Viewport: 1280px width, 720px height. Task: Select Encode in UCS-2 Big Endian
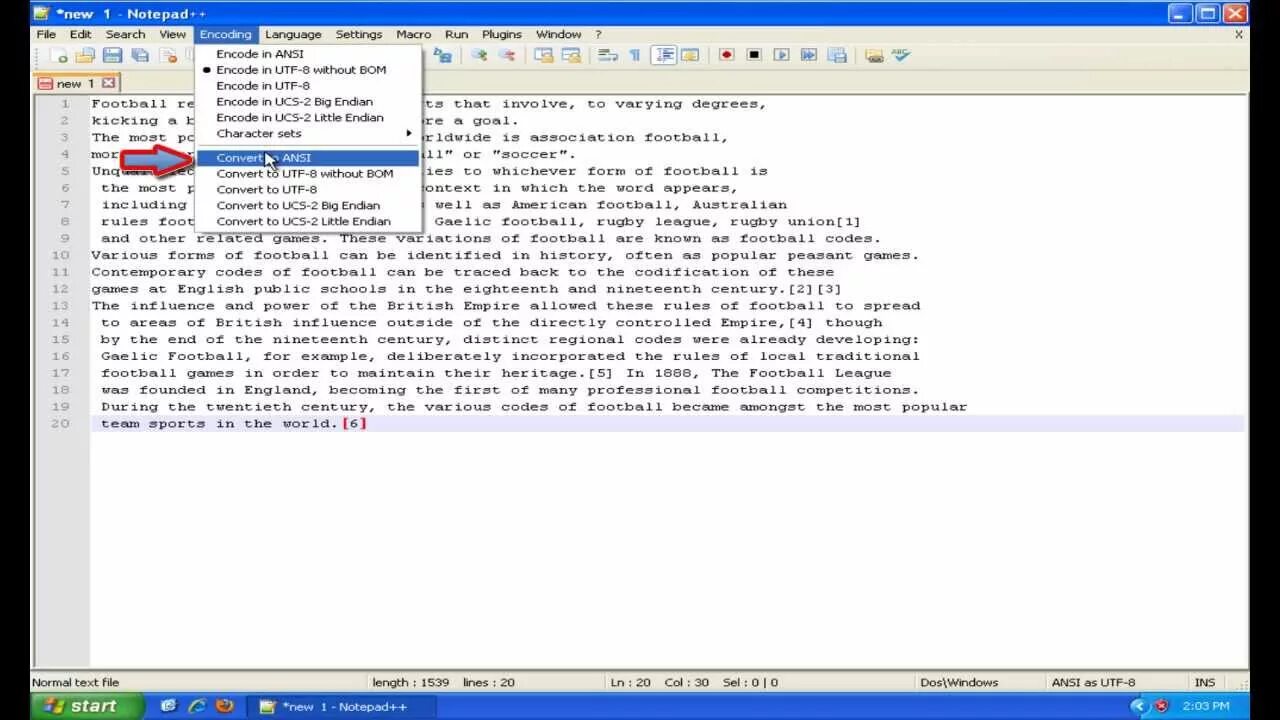[x=308, y=102]
